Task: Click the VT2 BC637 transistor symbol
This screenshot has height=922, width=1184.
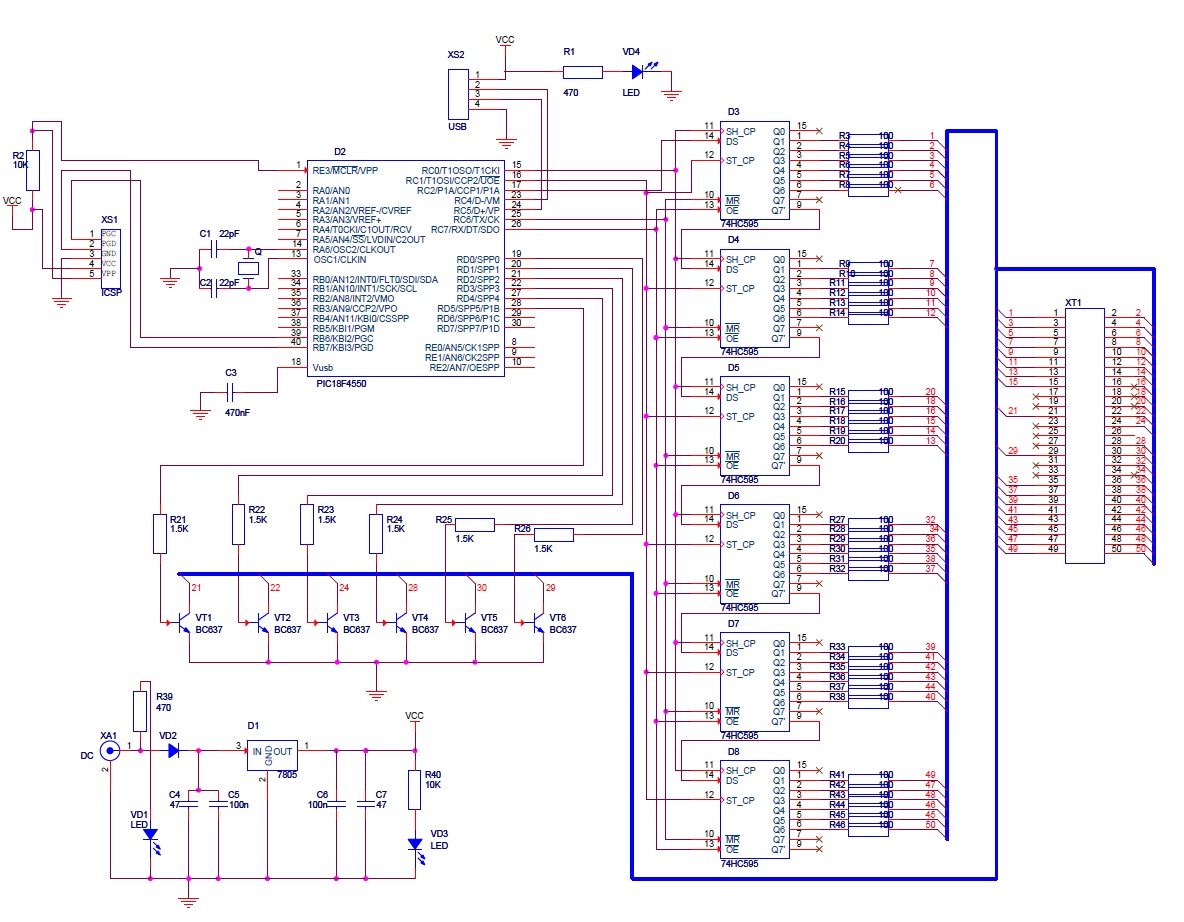Action: click(x=261, y=623)
